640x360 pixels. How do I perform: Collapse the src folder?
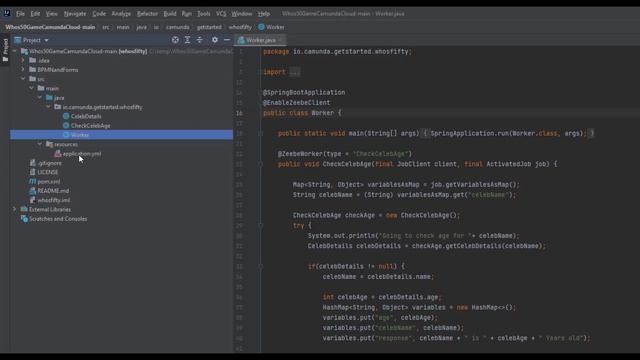[23, 79]
